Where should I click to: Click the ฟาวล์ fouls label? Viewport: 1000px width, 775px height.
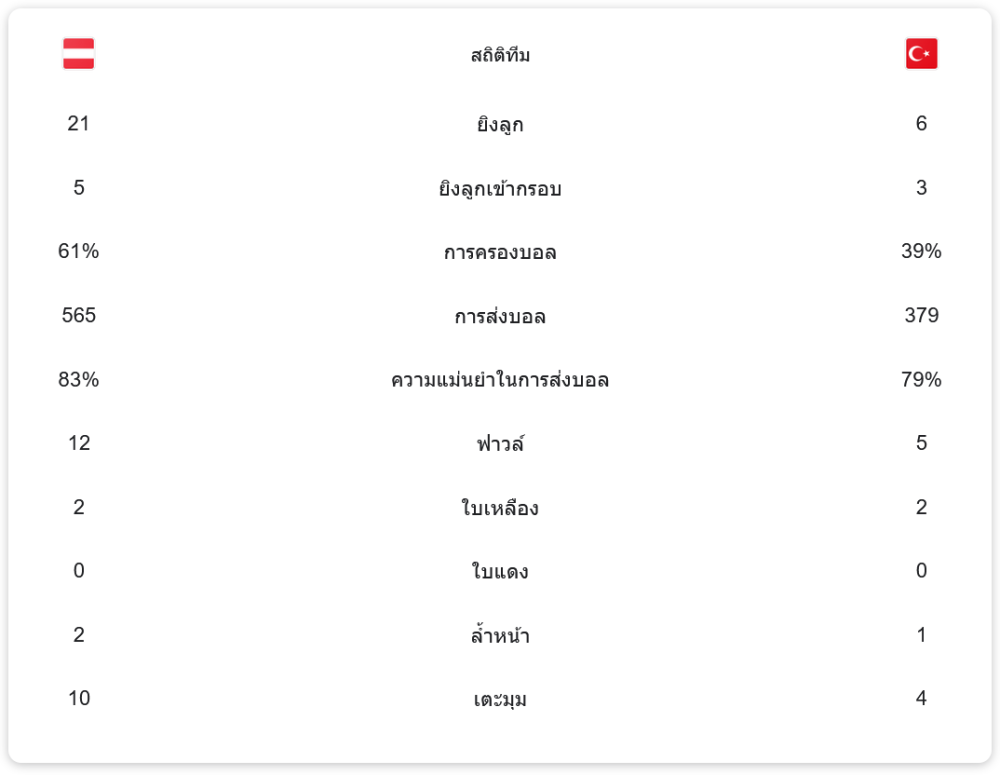[500, 443]
